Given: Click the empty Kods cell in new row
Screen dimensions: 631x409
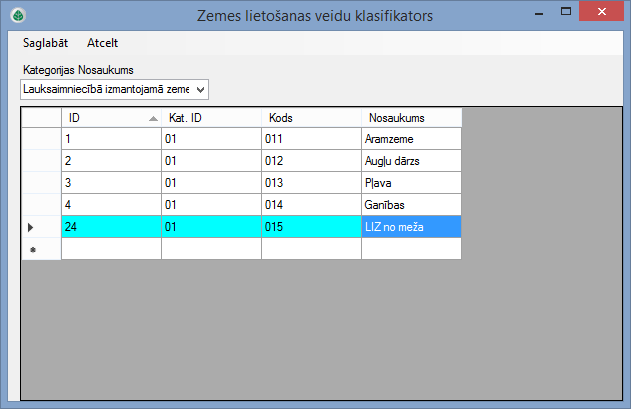Looking at the screenshot, I should pyautogui.click(x=311, y=249).
